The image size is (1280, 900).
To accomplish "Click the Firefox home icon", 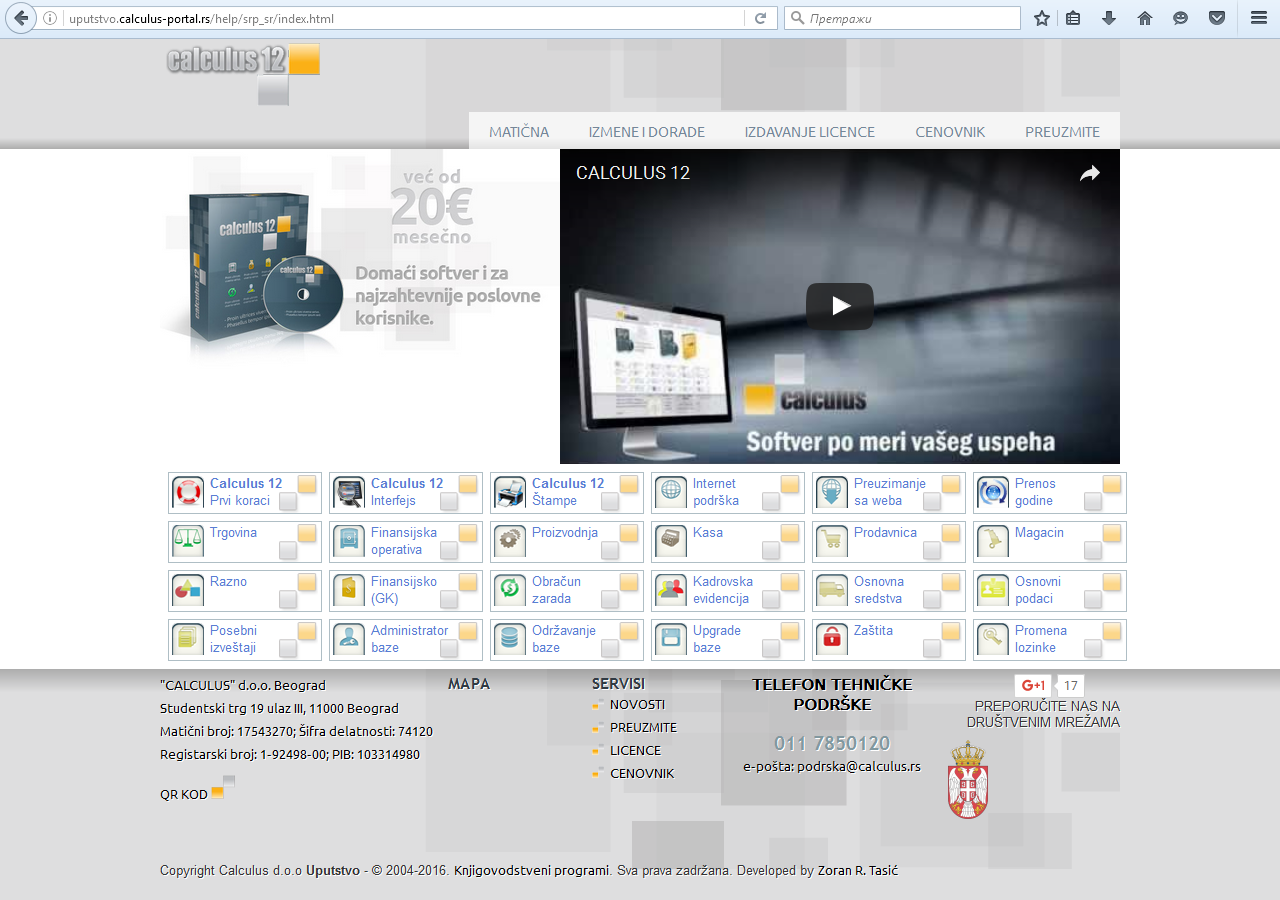I will click(1145, 18).
